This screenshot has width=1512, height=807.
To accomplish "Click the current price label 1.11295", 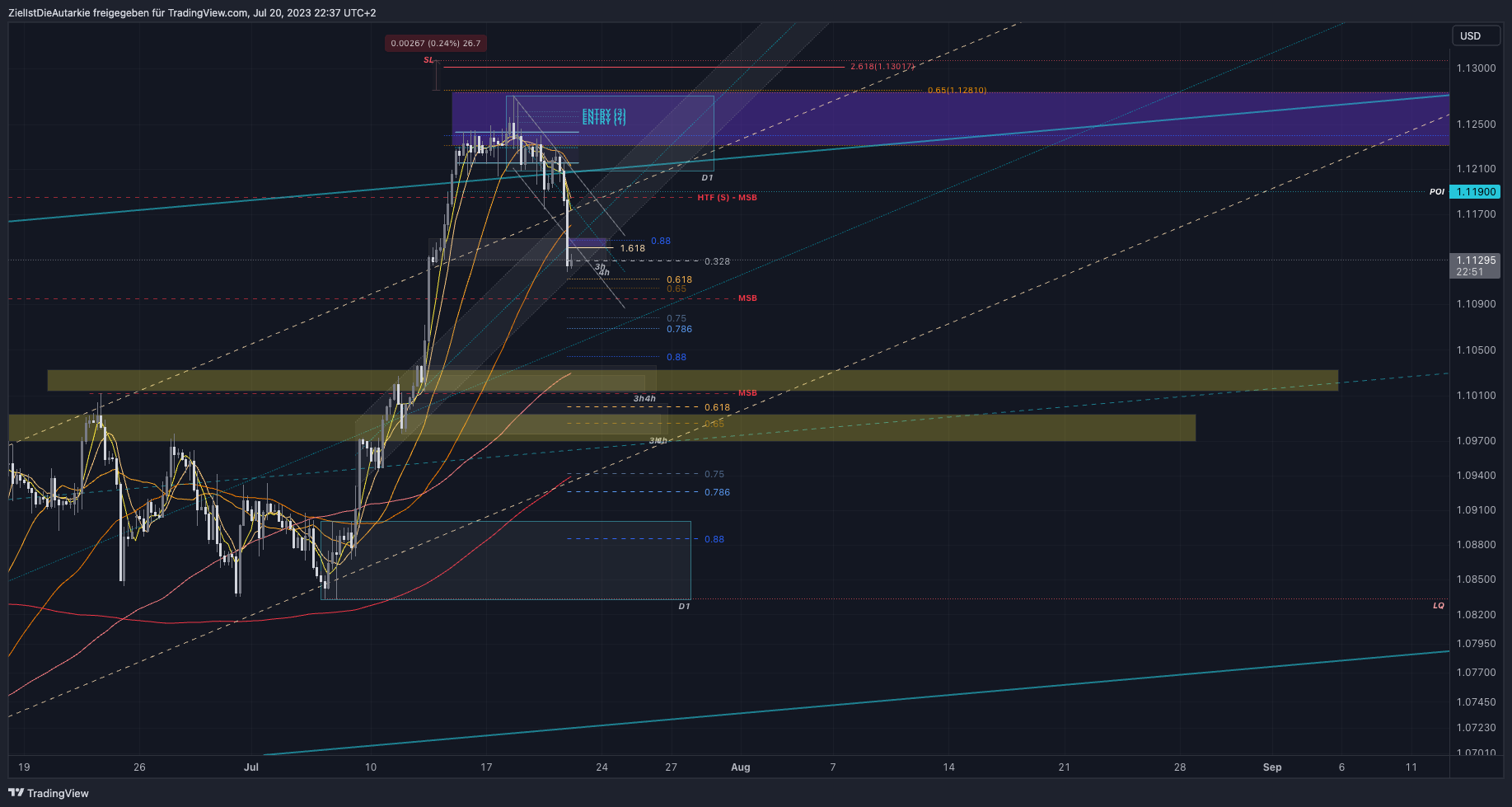I will pyautogui.click(x=1475, y=260).
